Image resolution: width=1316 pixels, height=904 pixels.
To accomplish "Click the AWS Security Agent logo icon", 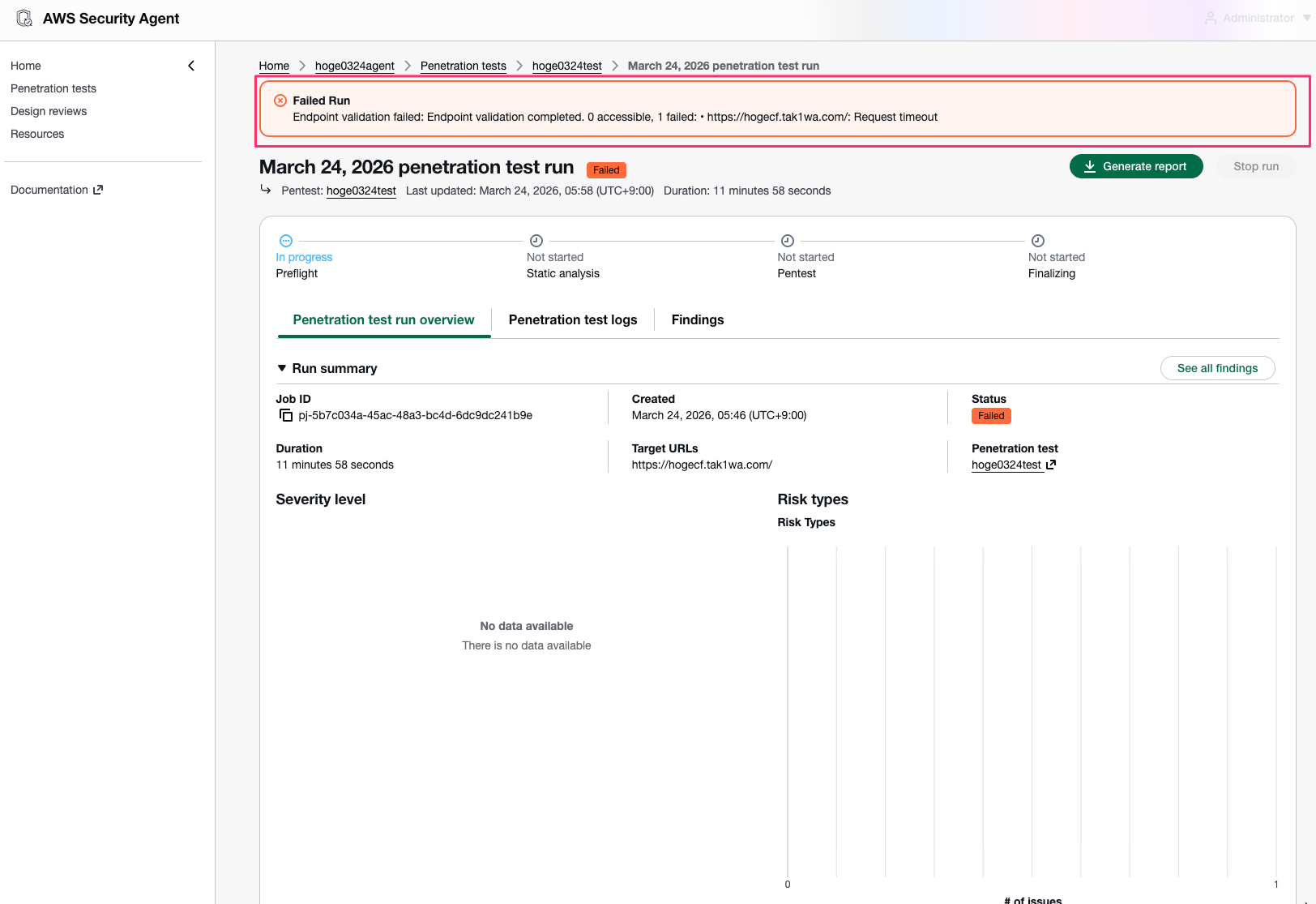I will click(x=24, y=19).
